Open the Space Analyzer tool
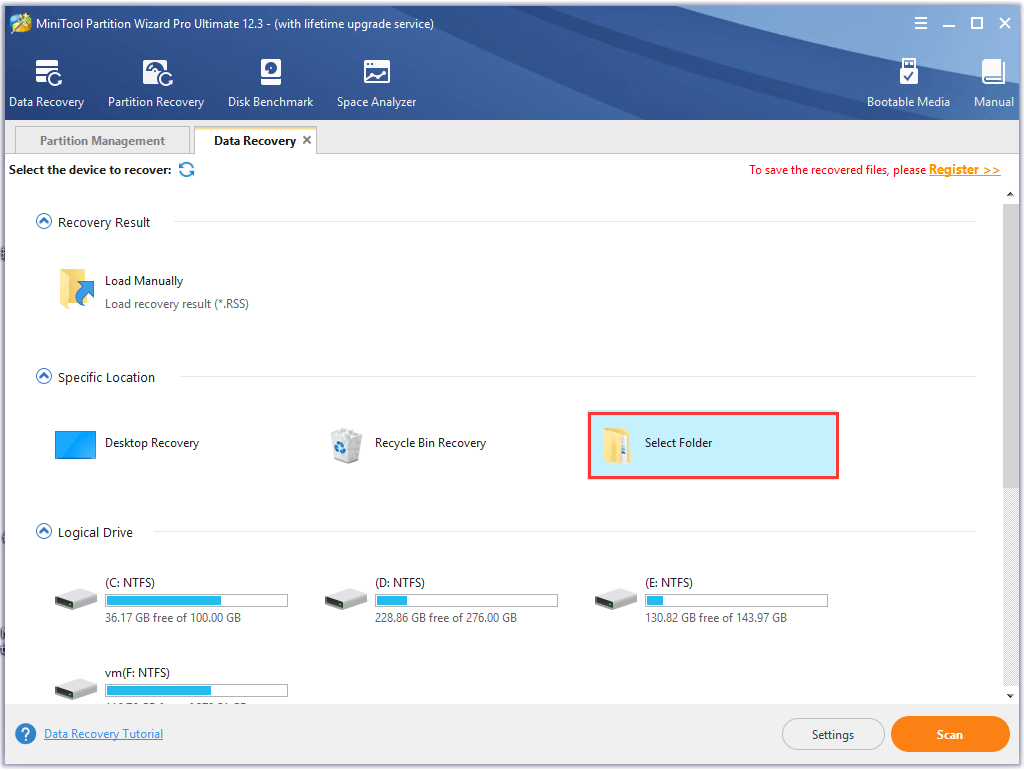 (376, 83)
